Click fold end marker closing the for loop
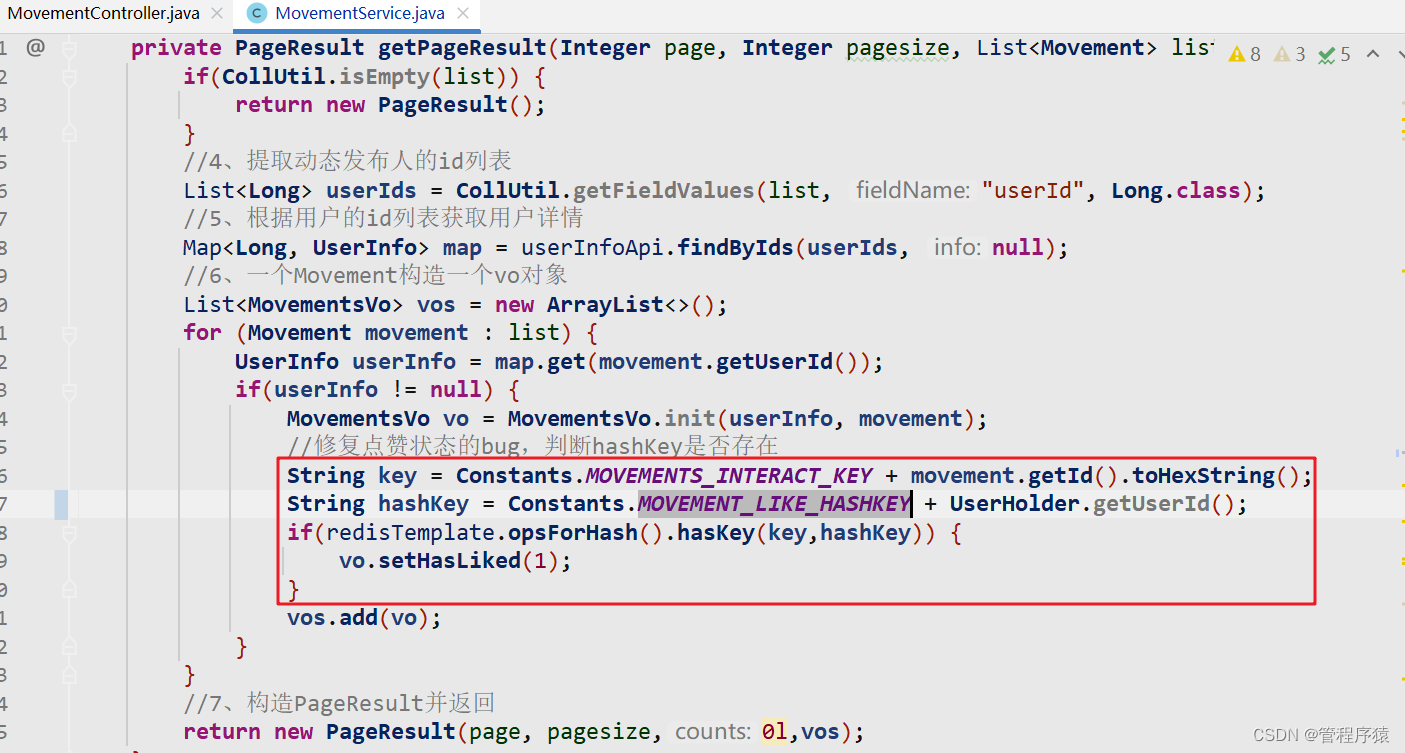 pyautogui.click(x=69, y=676)
